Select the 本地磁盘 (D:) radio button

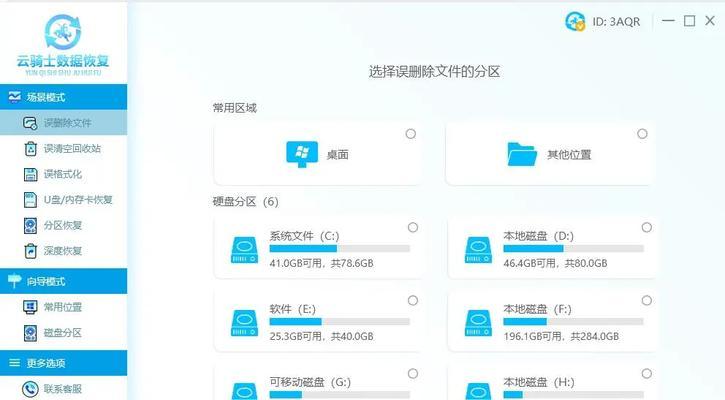coord(647,228)
